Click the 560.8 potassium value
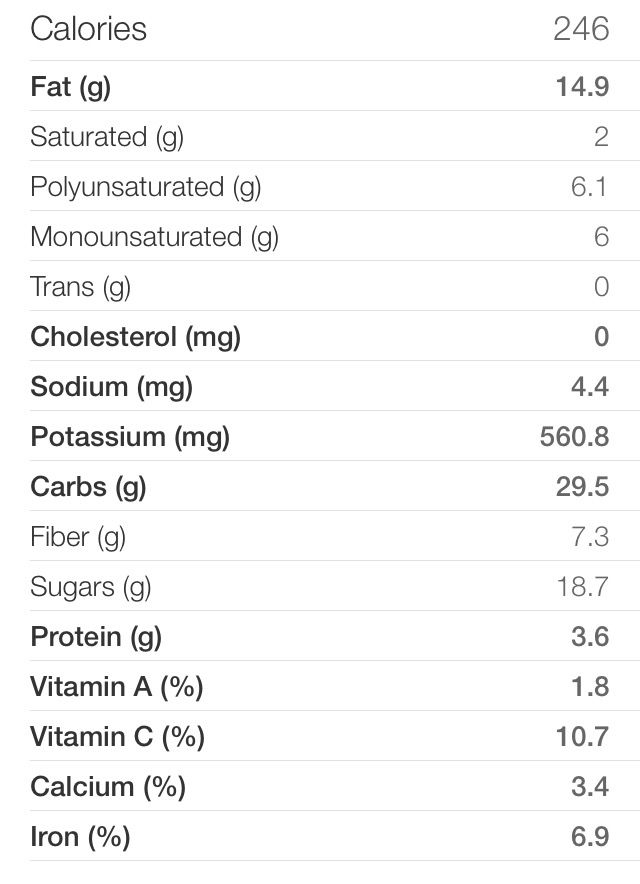The image size is (640, 884). click(575, 436)
